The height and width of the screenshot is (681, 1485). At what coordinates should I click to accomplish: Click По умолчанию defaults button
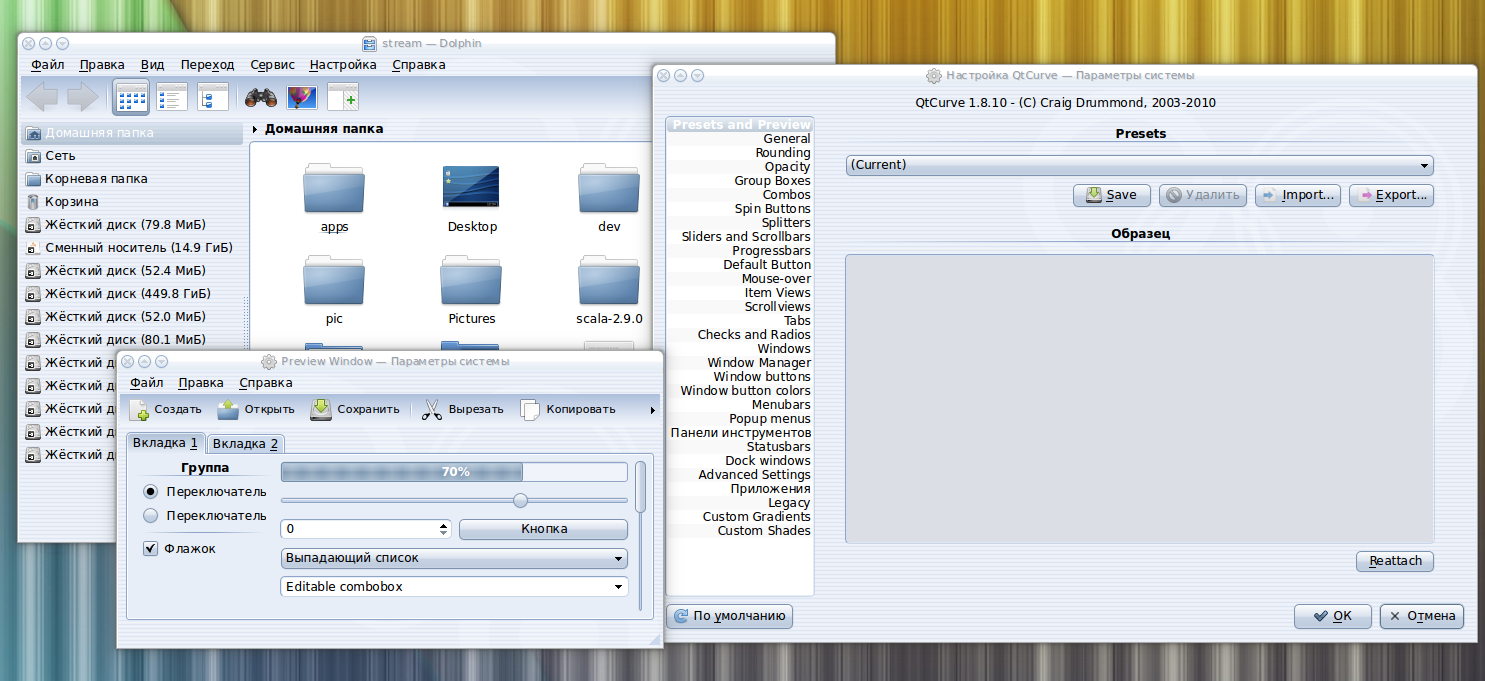click(730, 616)
